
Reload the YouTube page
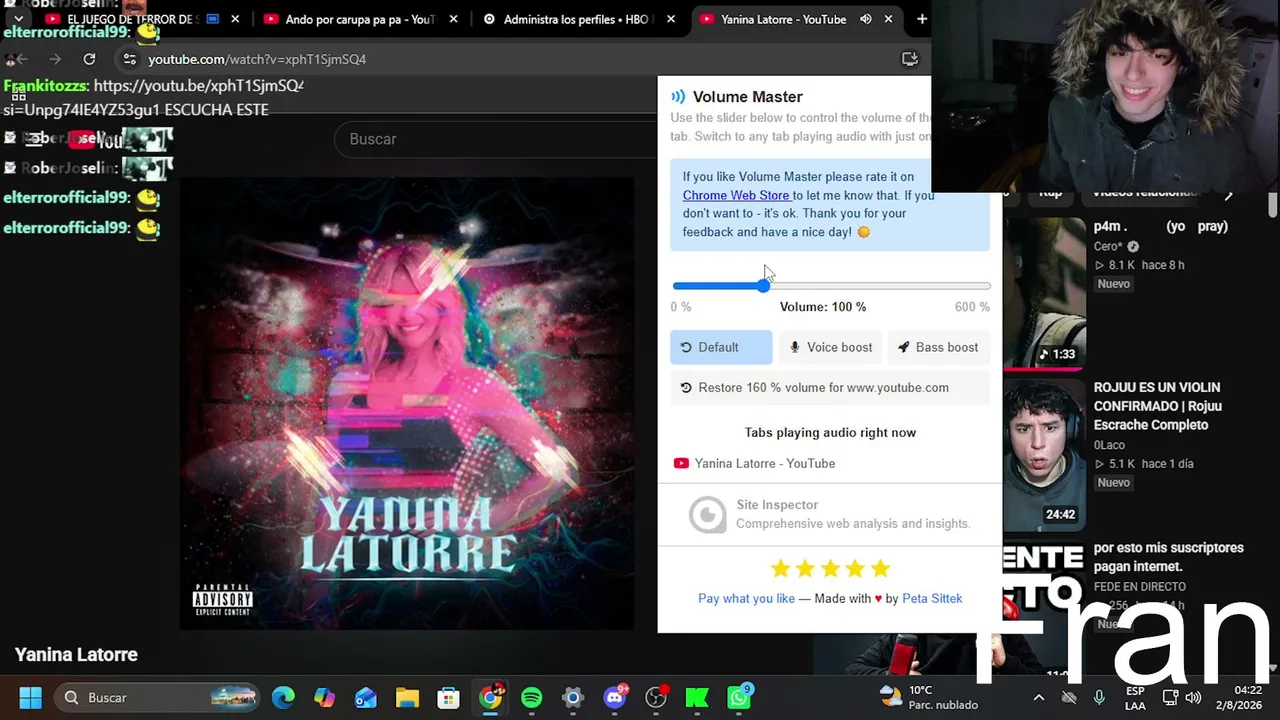click(89, 59)
